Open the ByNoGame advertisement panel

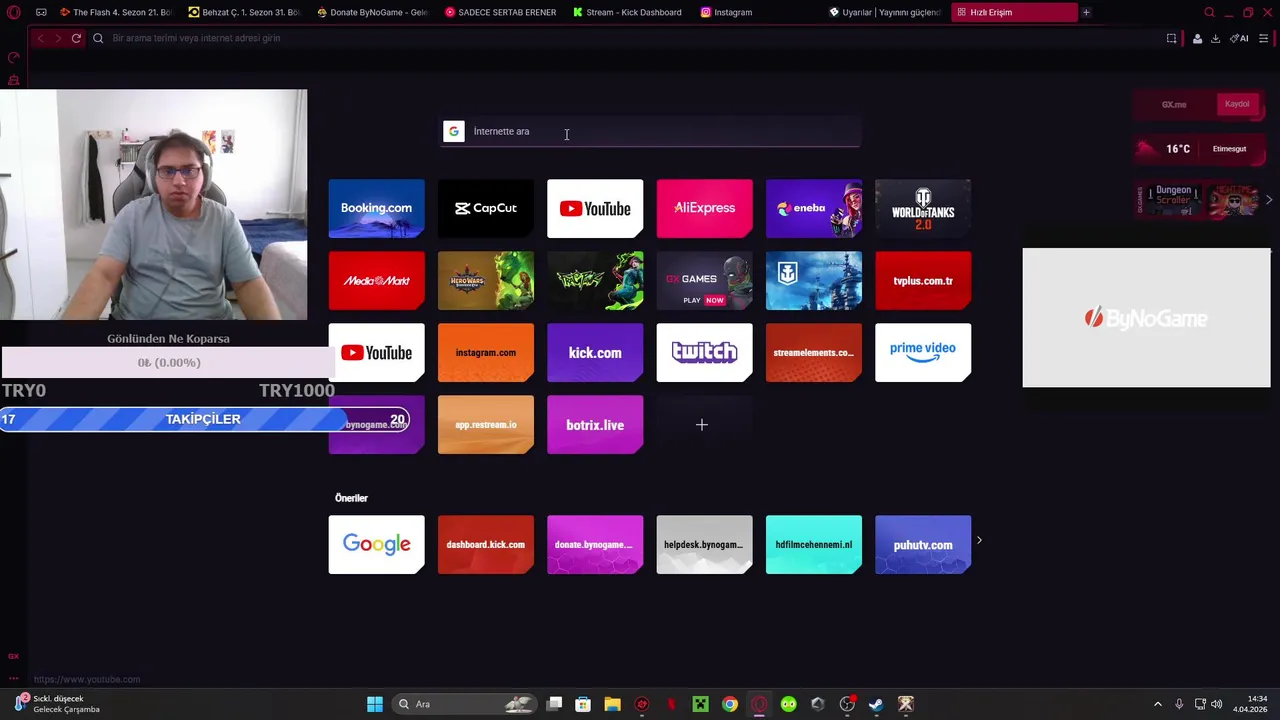[x=1146, y=318]
